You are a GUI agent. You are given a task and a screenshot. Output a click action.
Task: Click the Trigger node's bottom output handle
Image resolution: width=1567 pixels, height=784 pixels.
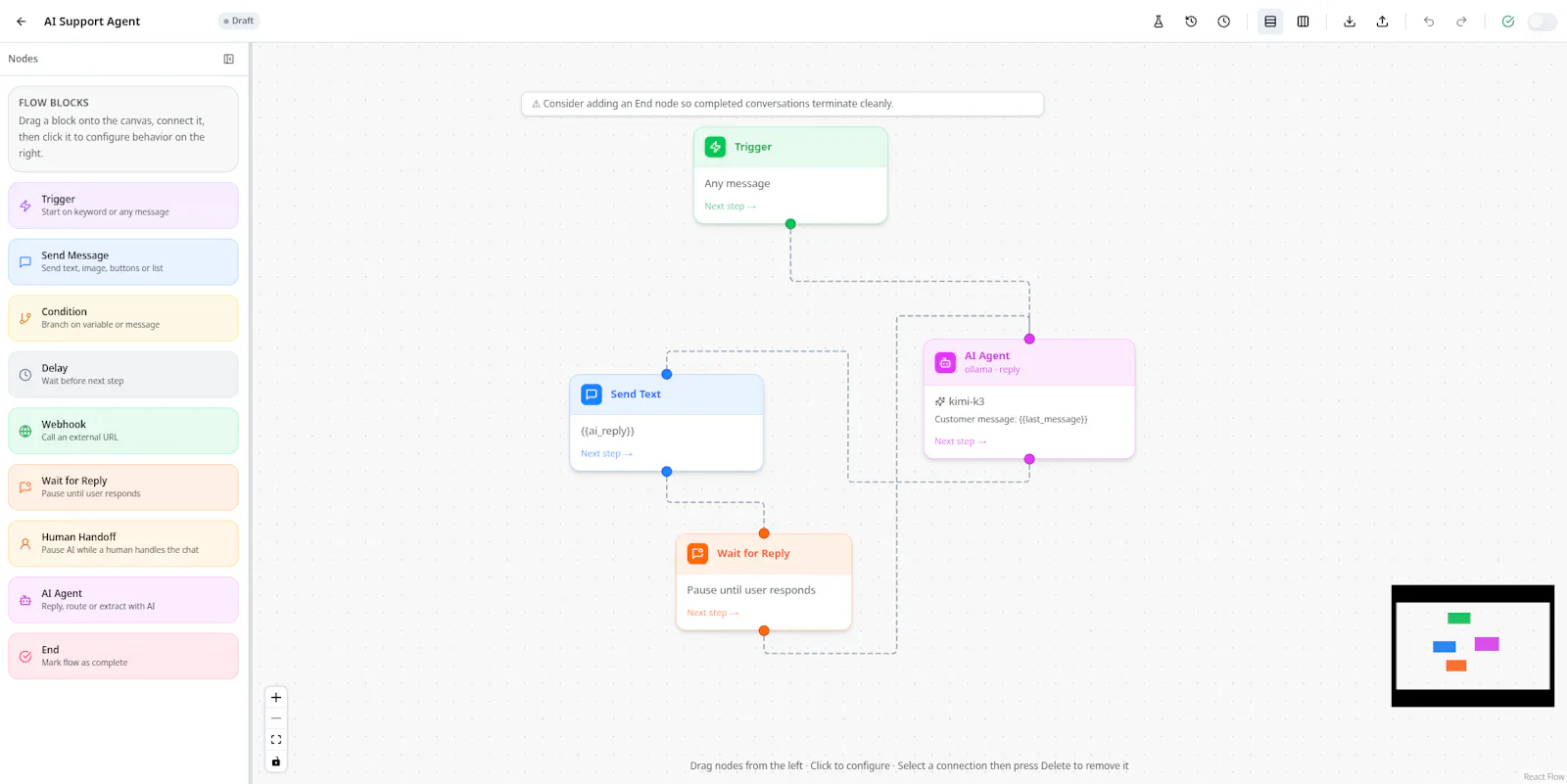tap(790, 224)
